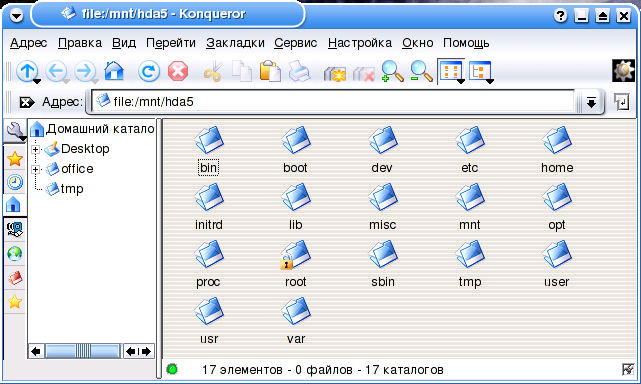This screenshot has width=641, height=384.
Task: Print the view with printer icon
Action: point(300,71)
